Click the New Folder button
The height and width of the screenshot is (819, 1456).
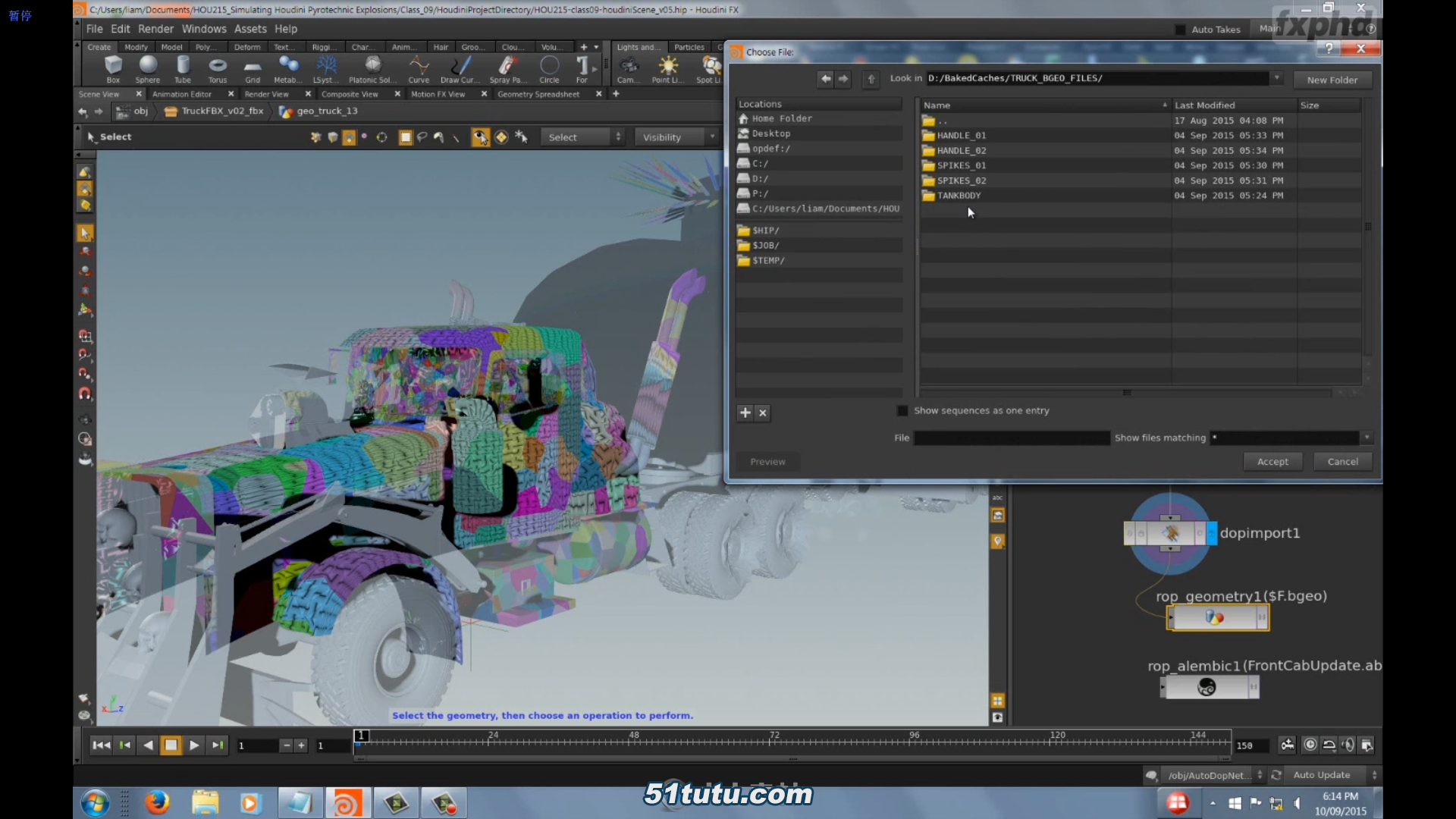point(1332,80)
